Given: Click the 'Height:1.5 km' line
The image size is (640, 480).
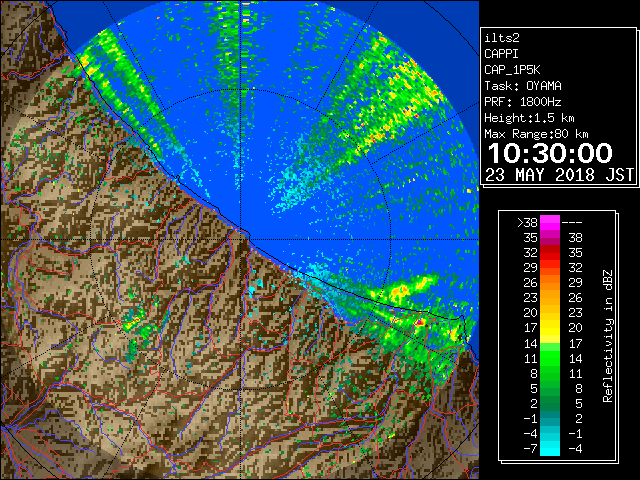Looking at the screenshot, I should [529, 118].
